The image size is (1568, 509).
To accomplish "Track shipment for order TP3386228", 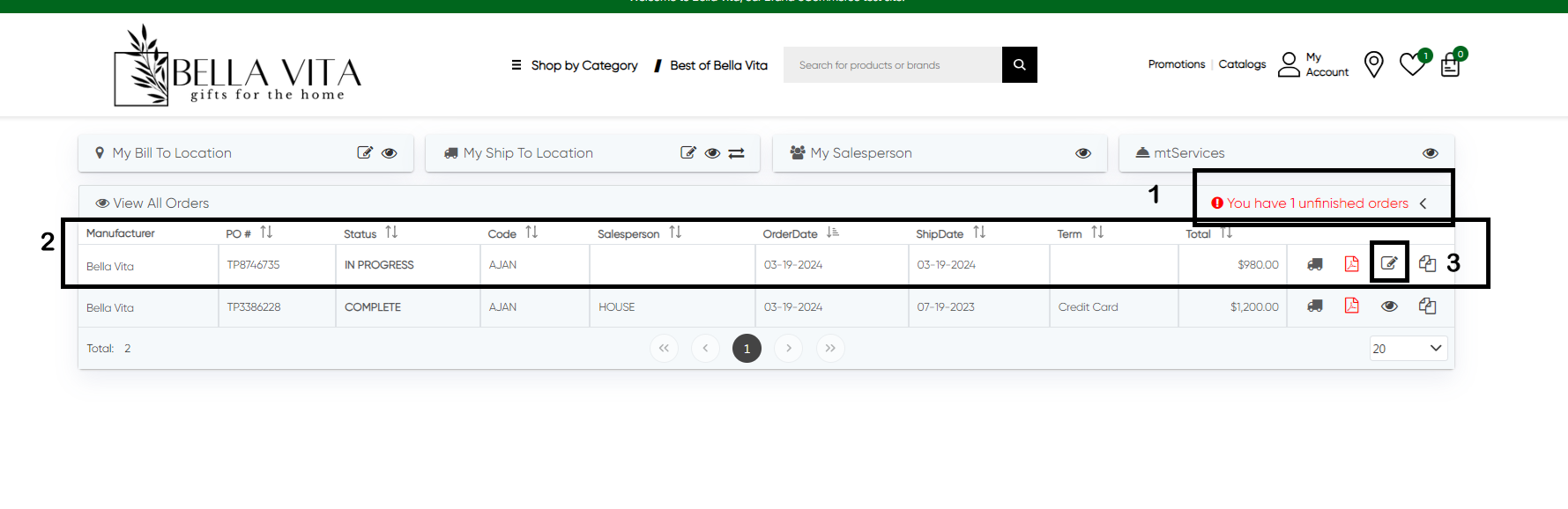I will [x=1314, y=306].
